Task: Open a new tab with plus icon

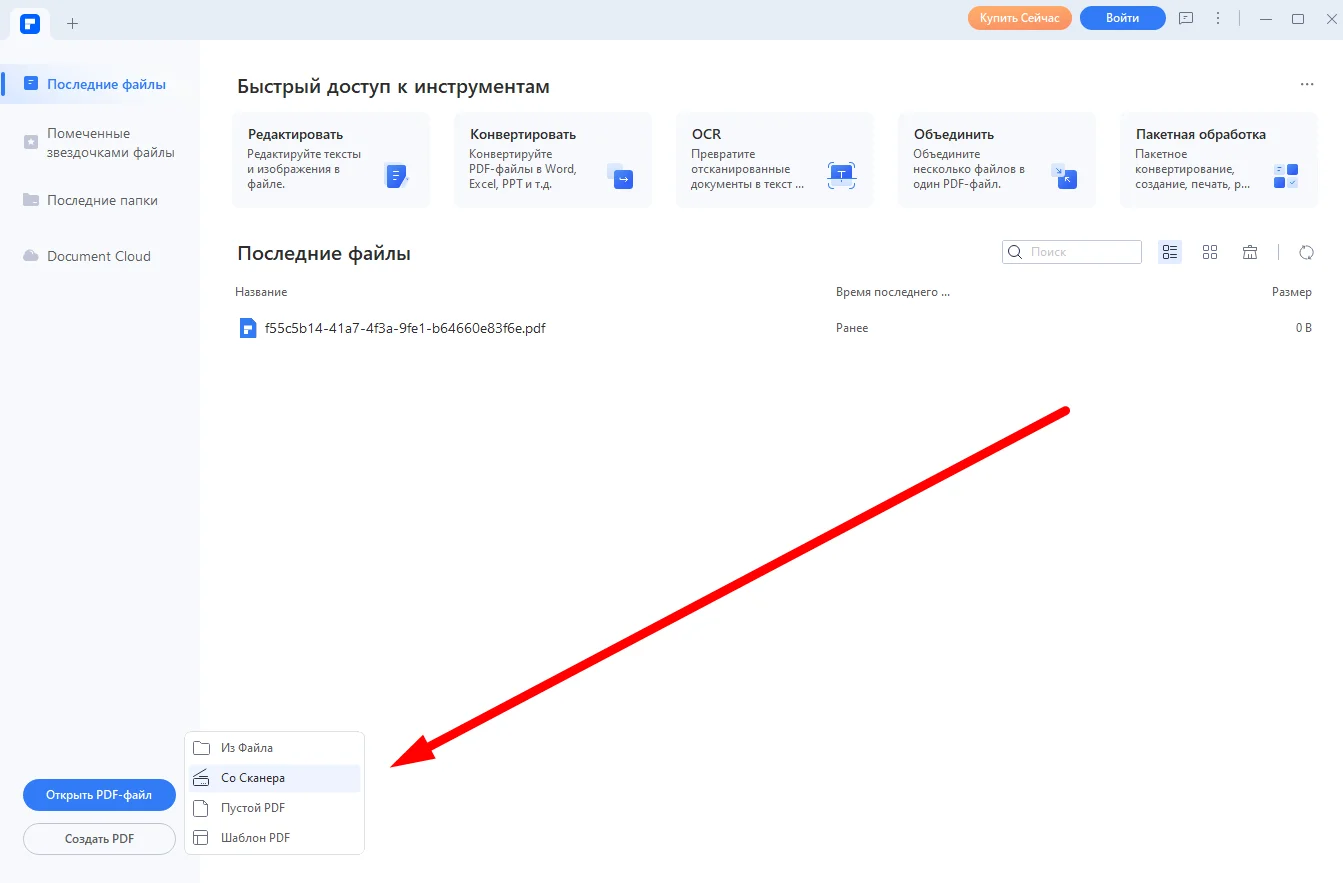Action: 72,23
